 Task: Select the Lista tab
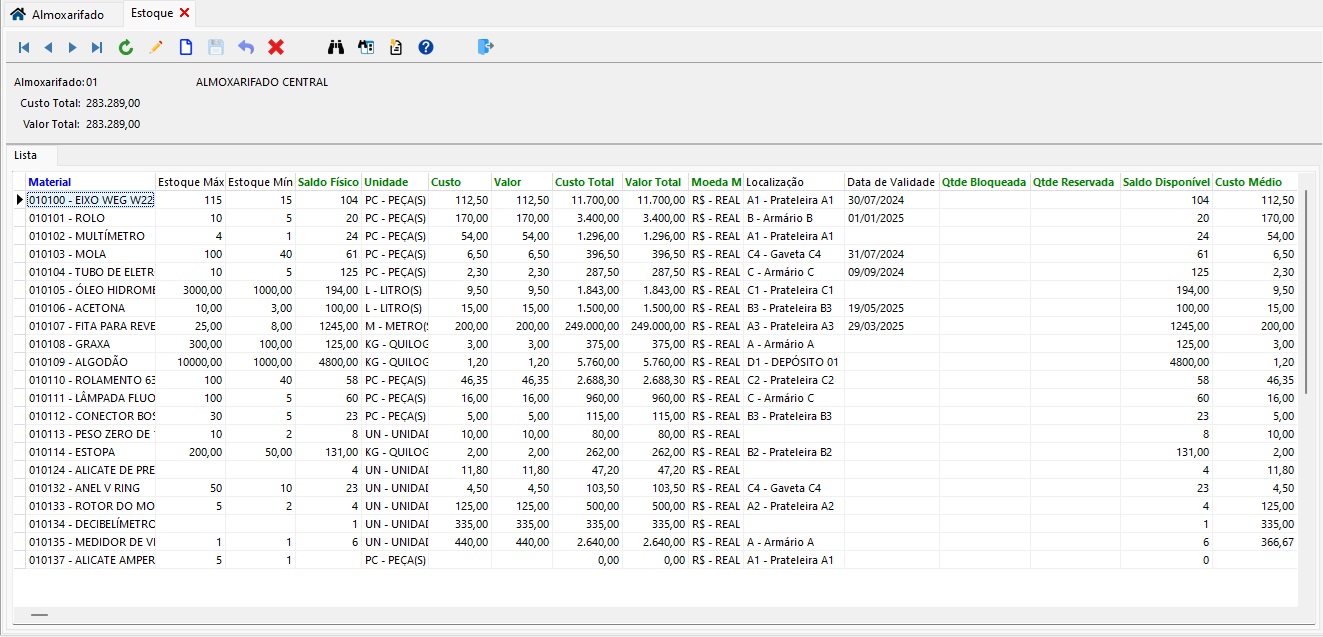(x=26, y=156)
